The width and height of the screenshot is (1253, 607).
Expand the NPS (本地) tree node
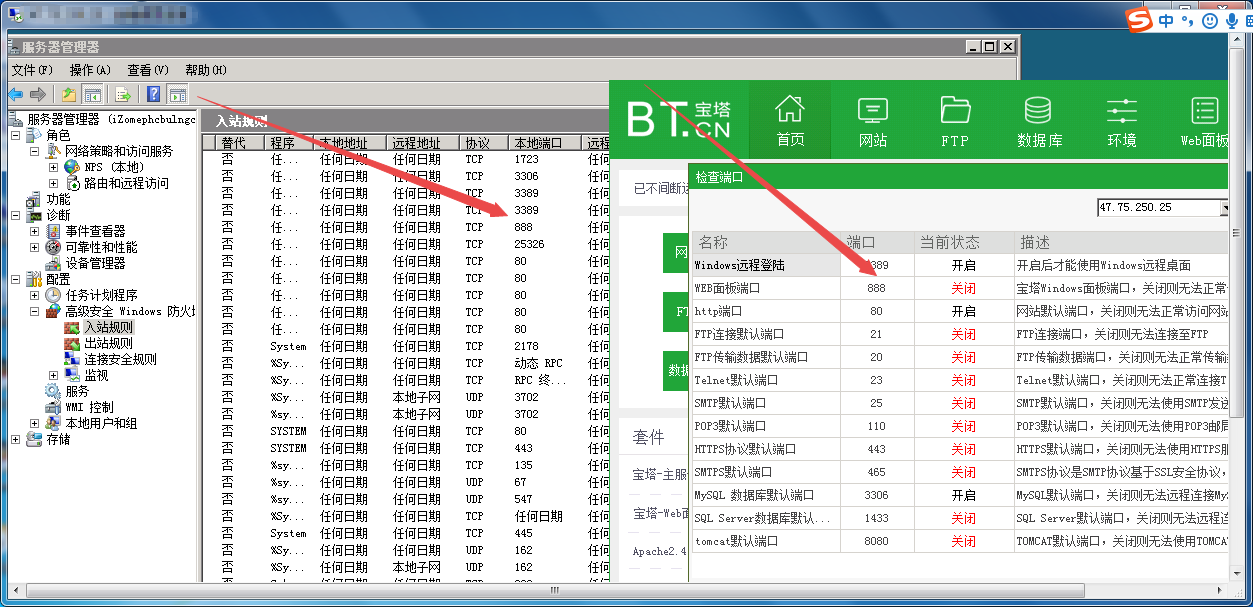(53, 167)
